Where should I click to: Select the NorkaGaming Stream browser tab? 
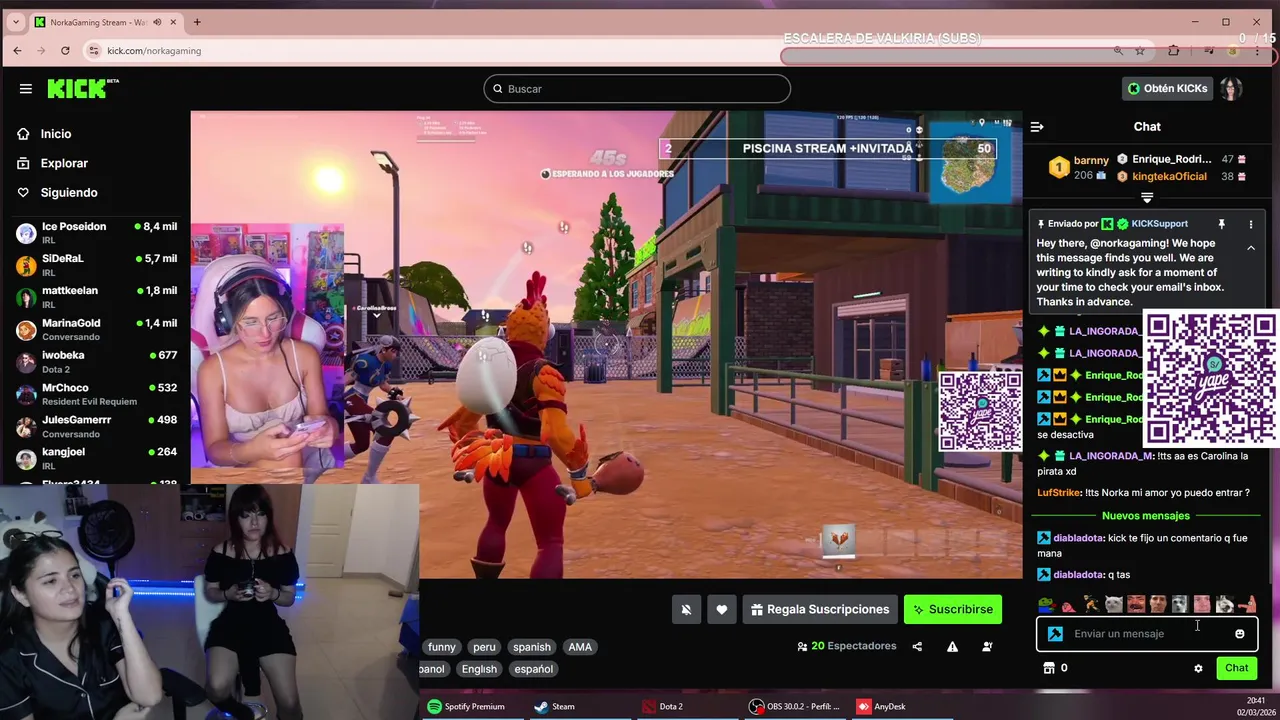click(106, 22)
